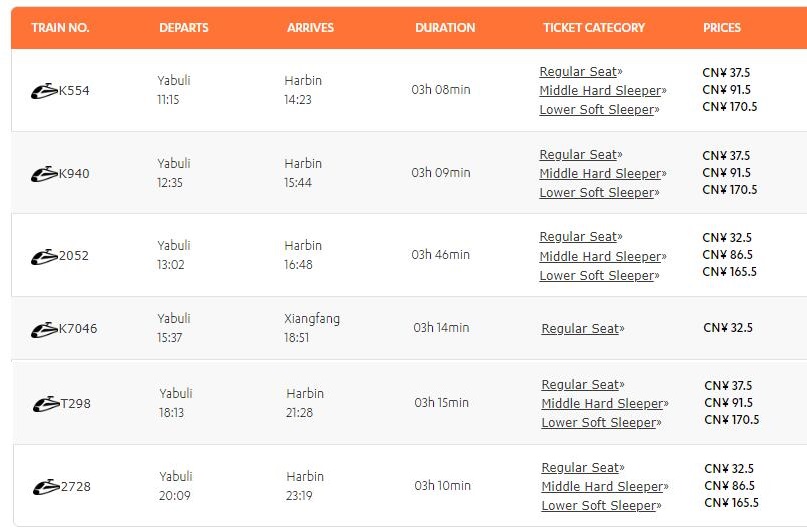Open Lower Soft Sleeper link for K940

click(599, 193)
